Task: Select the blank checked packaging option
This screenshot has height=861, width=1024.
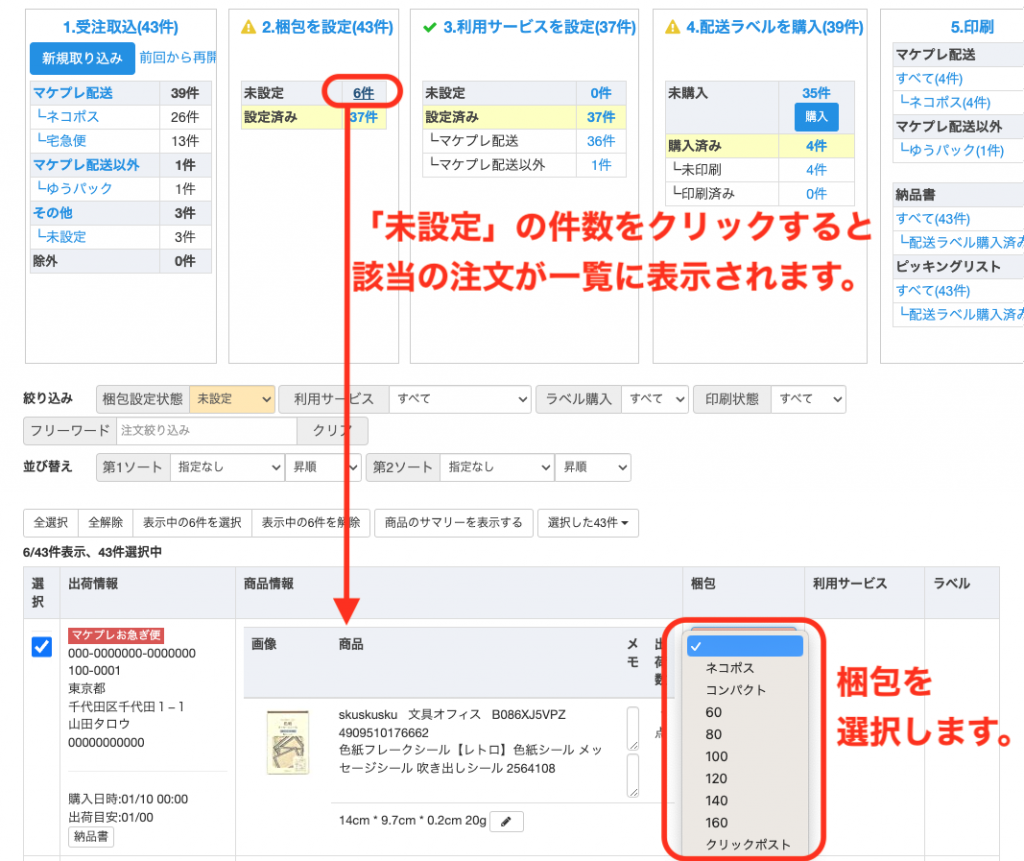Action: (x=744, y=646)
